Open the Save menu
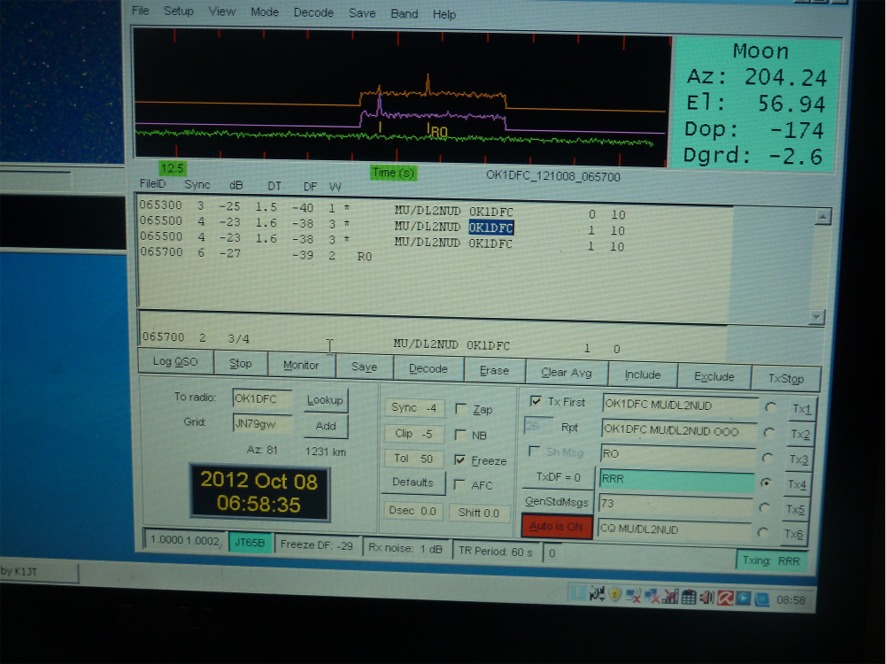The width and height of the screenshot is (886, 664). coord(362,13)
